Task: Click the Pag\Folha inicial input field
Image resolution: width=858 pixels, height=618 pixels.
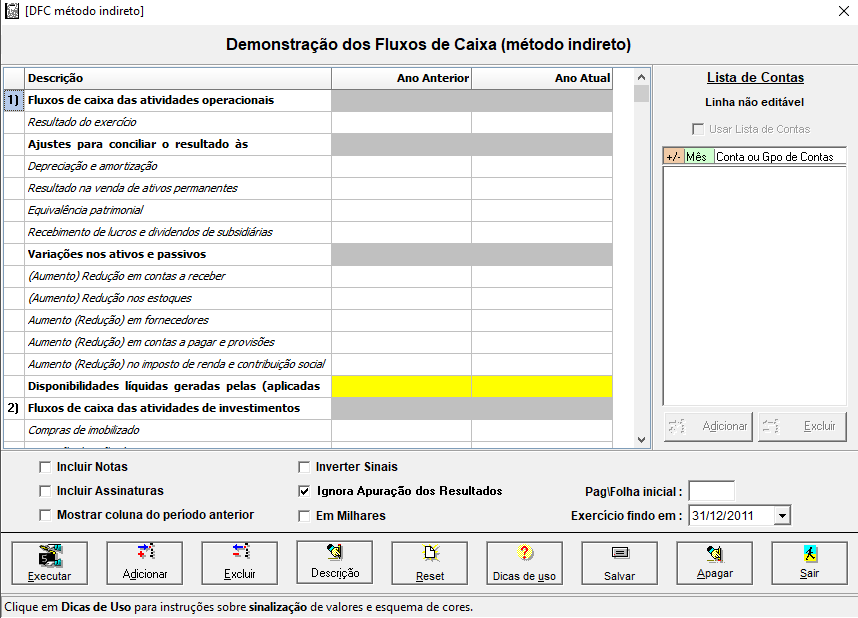Action: 711,491
